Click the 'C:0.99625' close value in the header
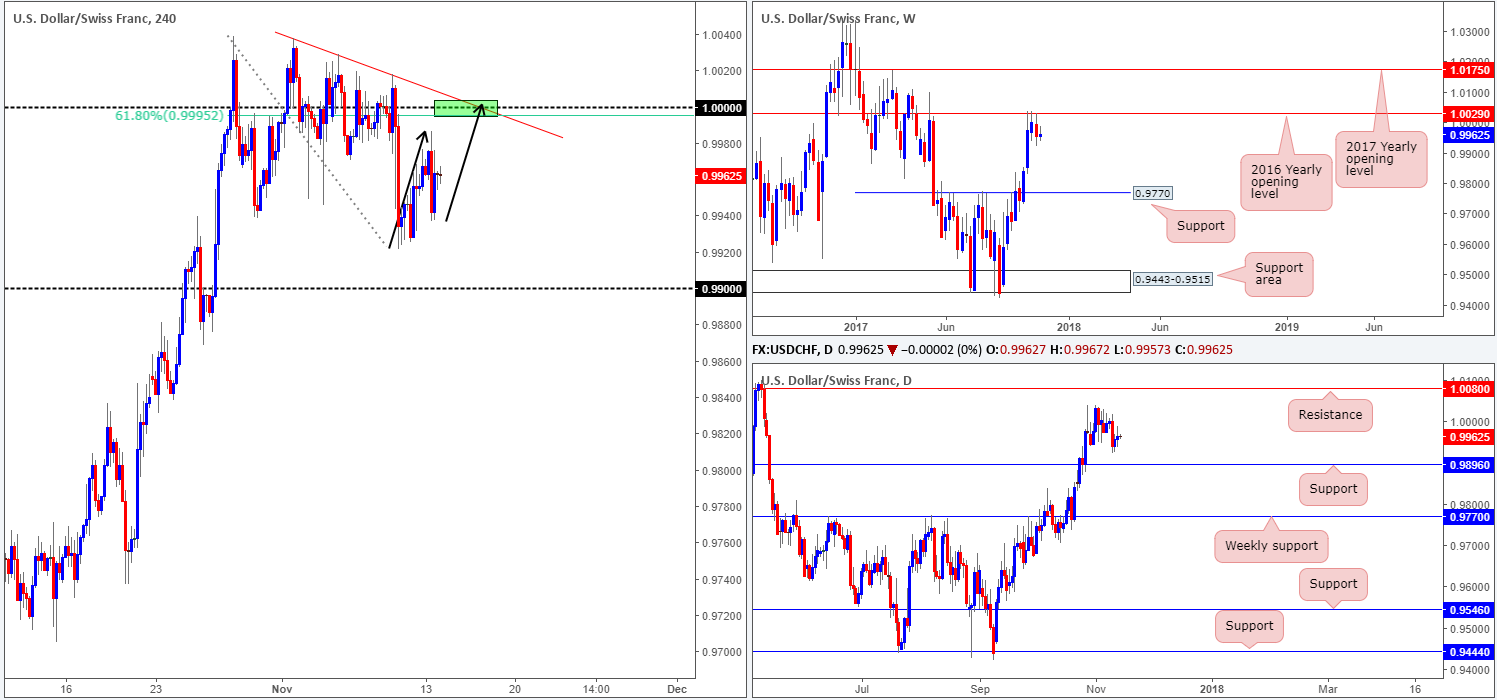 pos(1203,351)
